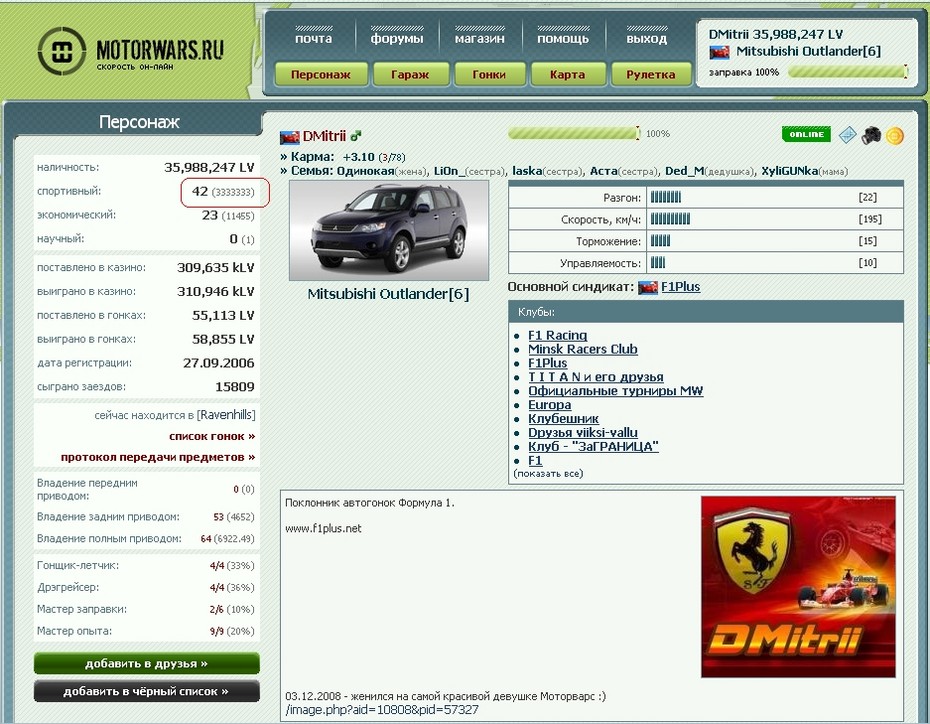Click the Mitsubishi Outlander car photo
Screen dimensions: 930x724
tap(388, 231)
